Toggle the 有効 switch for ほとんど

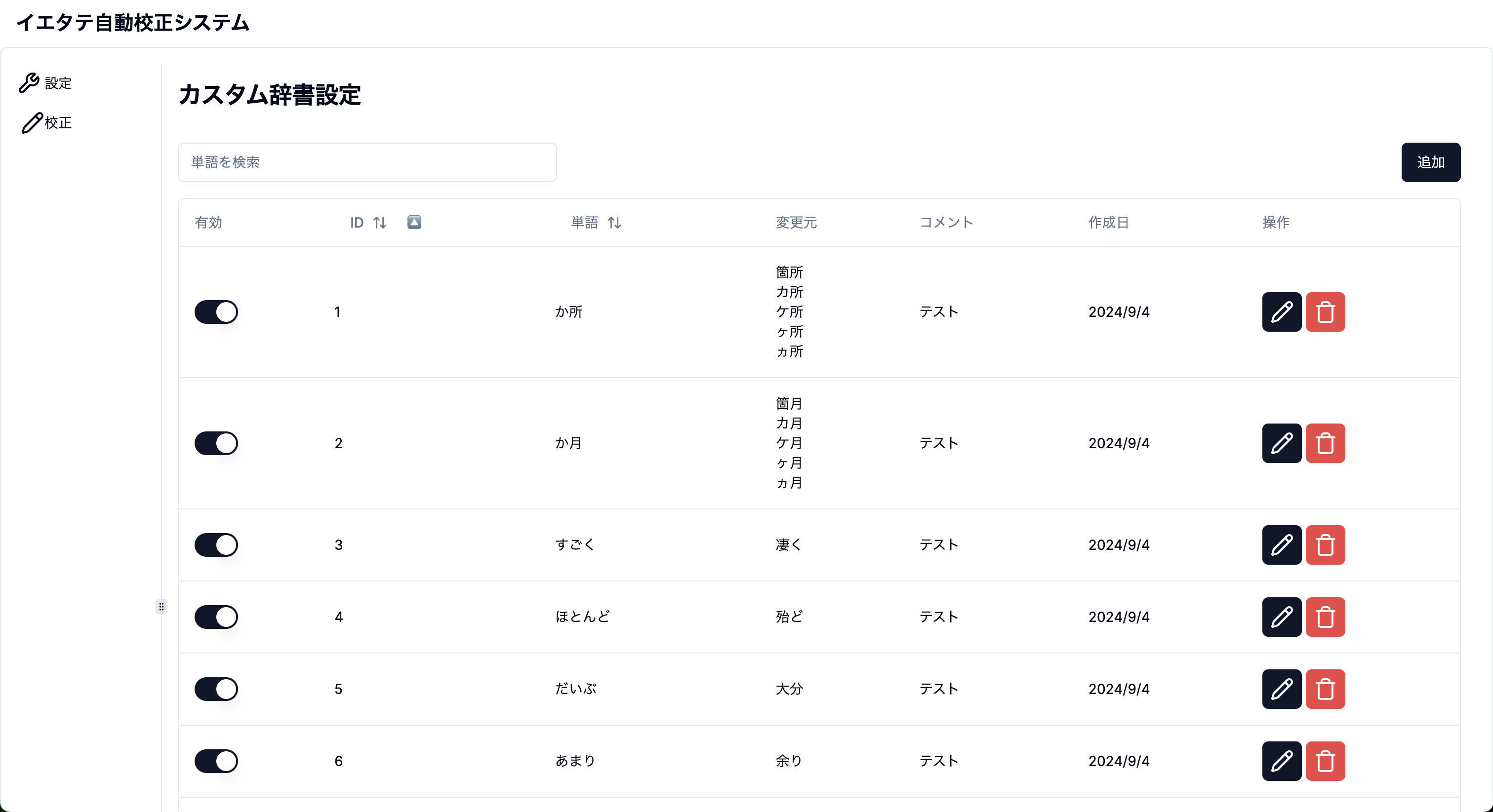coord(216,617)
